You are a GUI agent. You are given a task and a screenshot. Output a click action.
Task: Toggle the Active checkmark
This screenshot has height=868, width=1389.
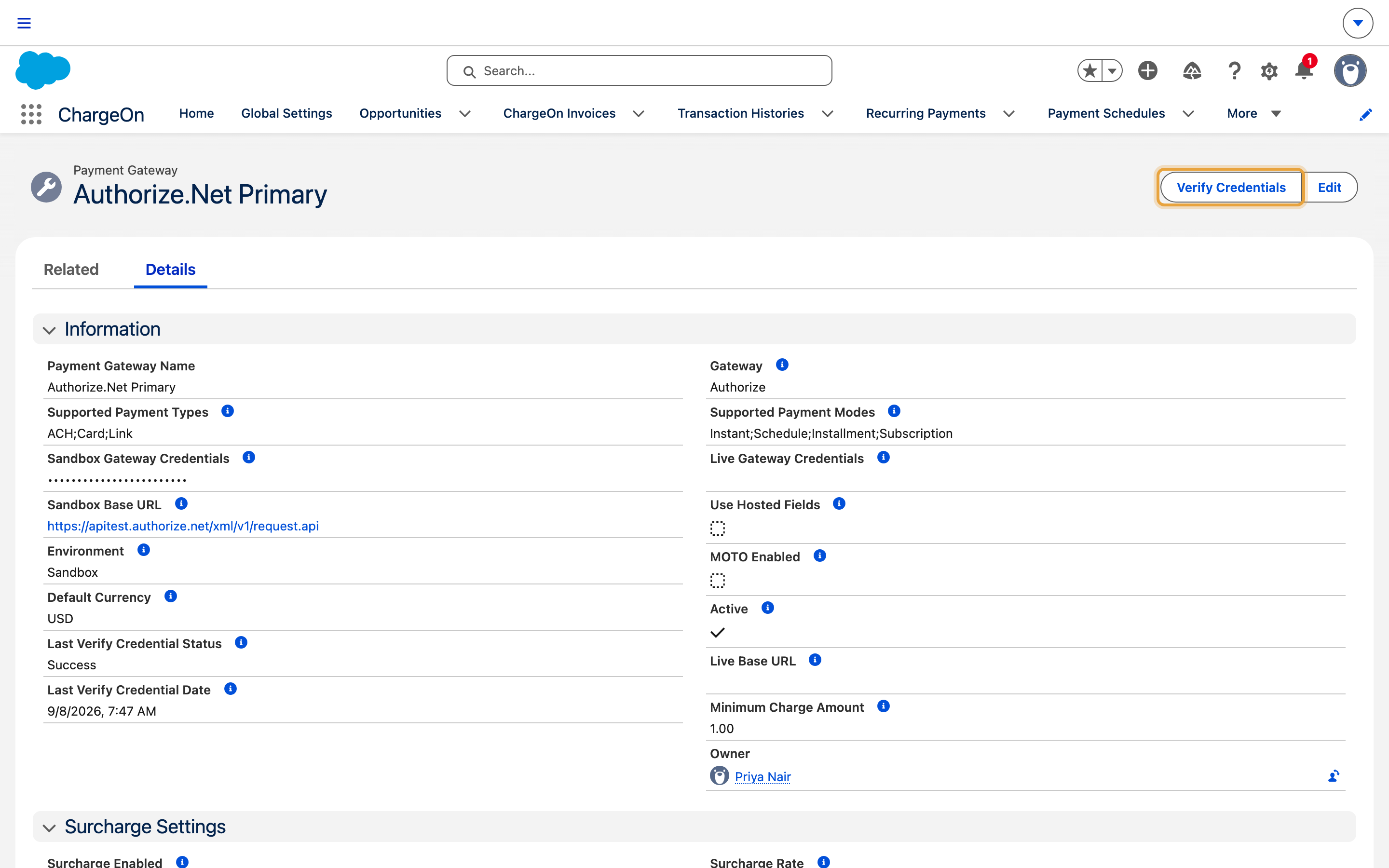pos(718,633)
